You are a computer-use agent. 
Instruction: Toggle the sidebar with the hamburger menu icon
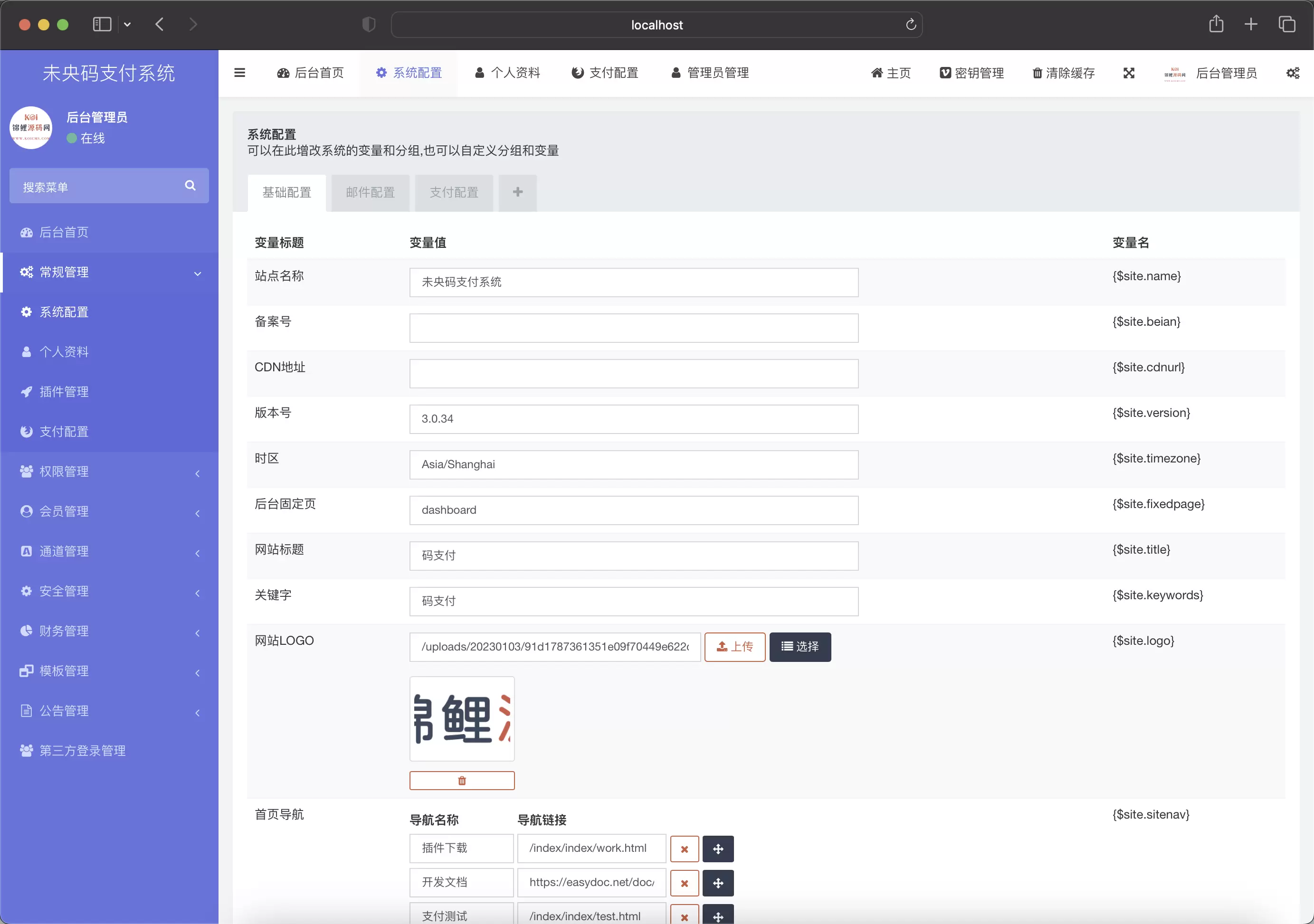[240, 73]
